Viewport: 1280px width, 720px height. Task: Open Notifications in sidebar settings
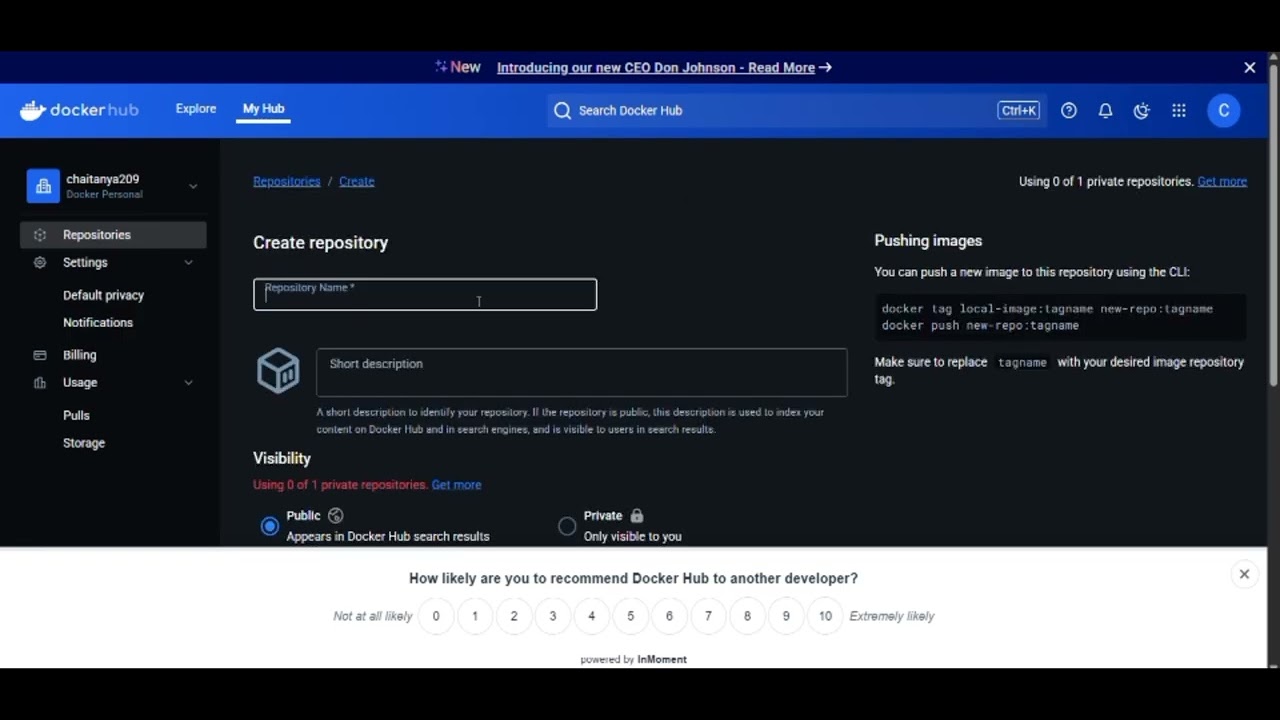[98, 323]
